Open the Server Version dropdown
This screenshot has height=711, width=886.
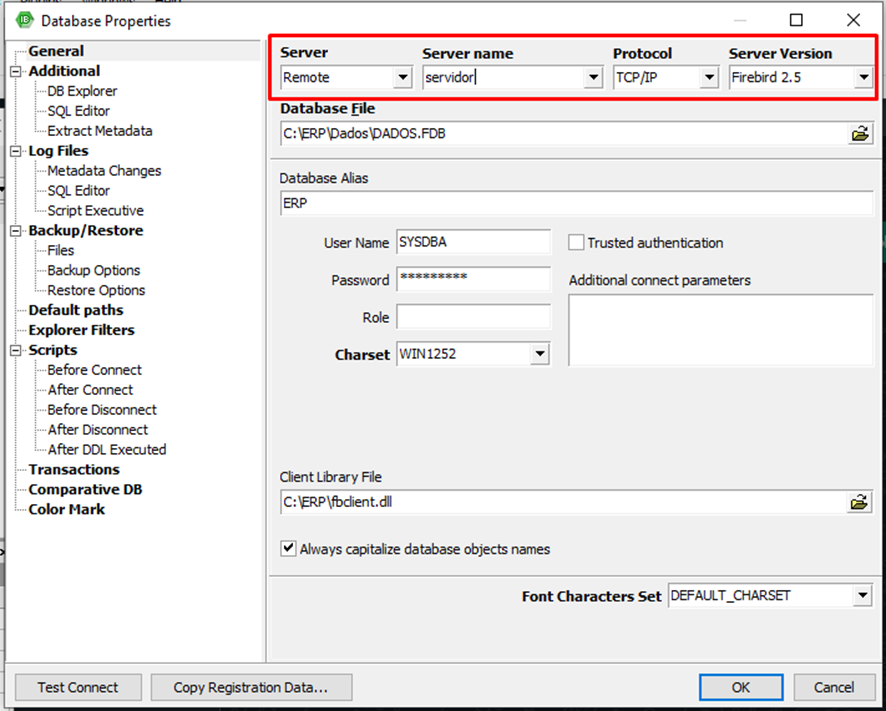(x=863, y=77)
